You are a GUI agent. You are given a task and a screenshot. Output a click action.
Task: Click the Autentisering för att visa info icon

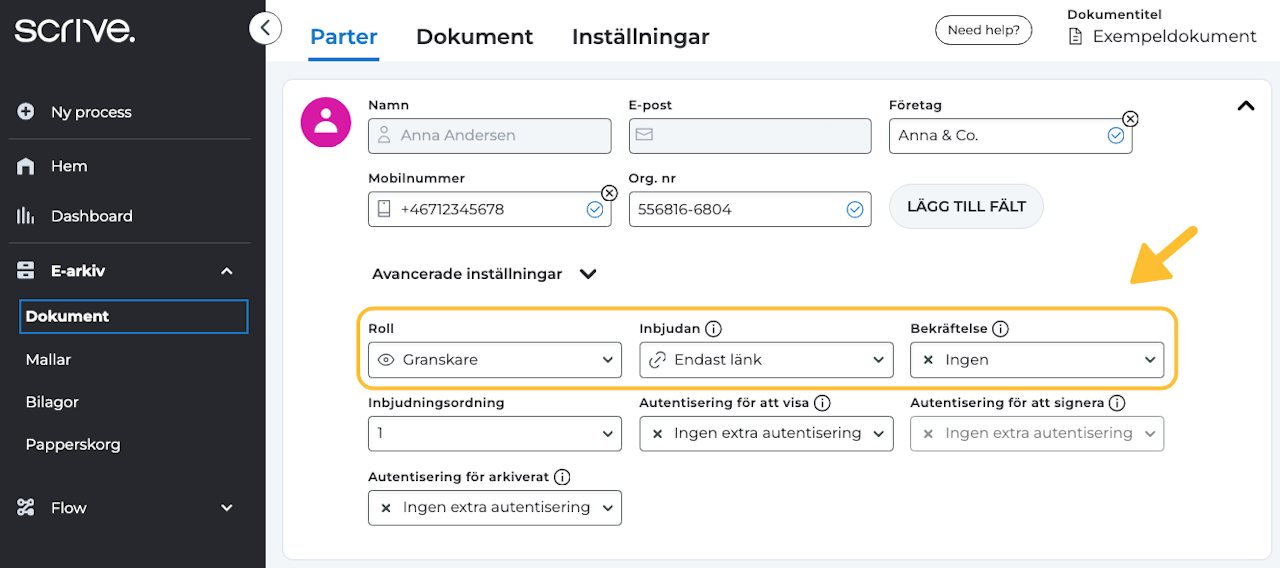pos(822,403)
